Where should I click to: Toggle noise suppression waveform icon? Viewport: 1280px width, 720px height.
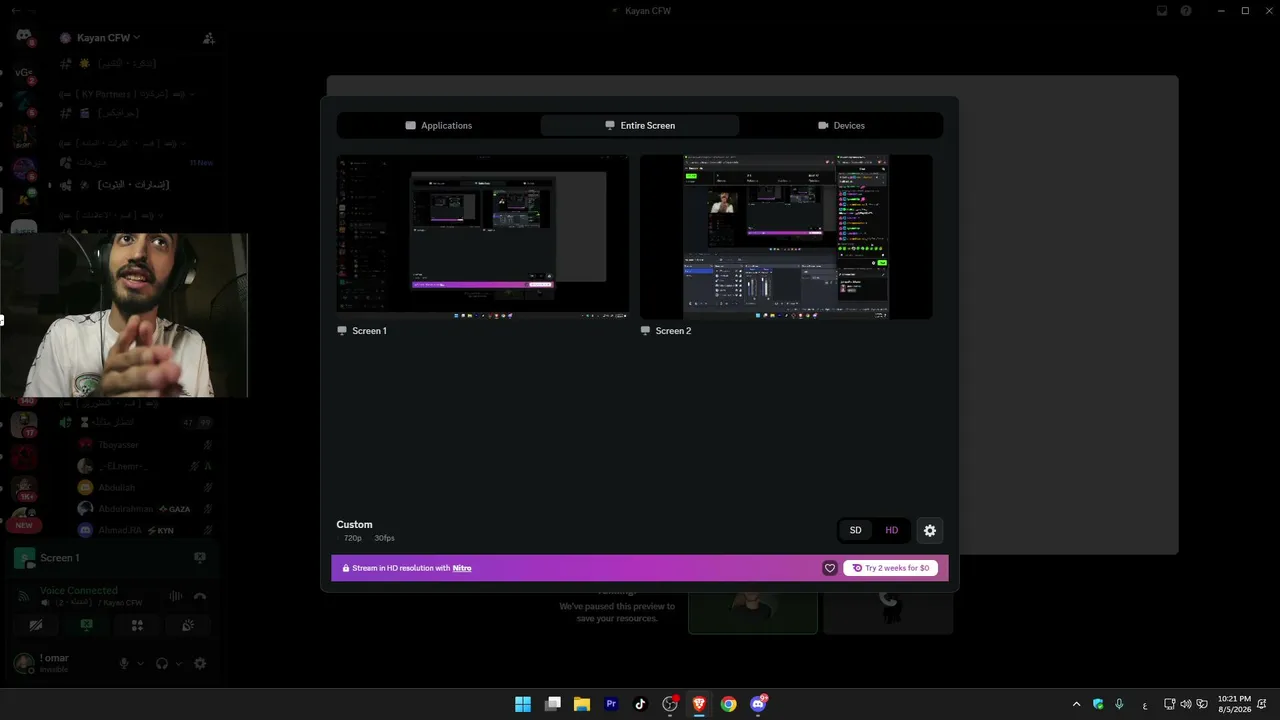click(x=175, y=596)
